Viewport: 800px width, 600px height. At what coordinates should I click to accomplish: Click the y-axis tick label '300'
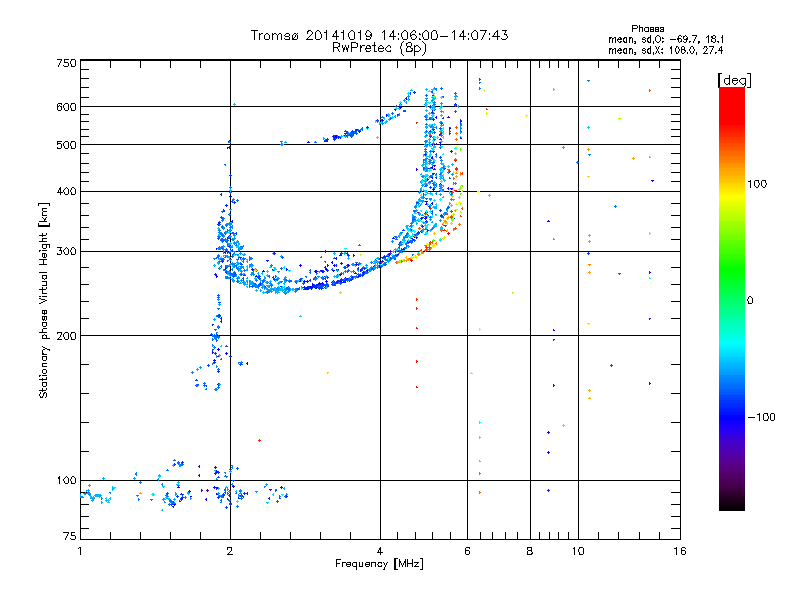click(66, 251)
